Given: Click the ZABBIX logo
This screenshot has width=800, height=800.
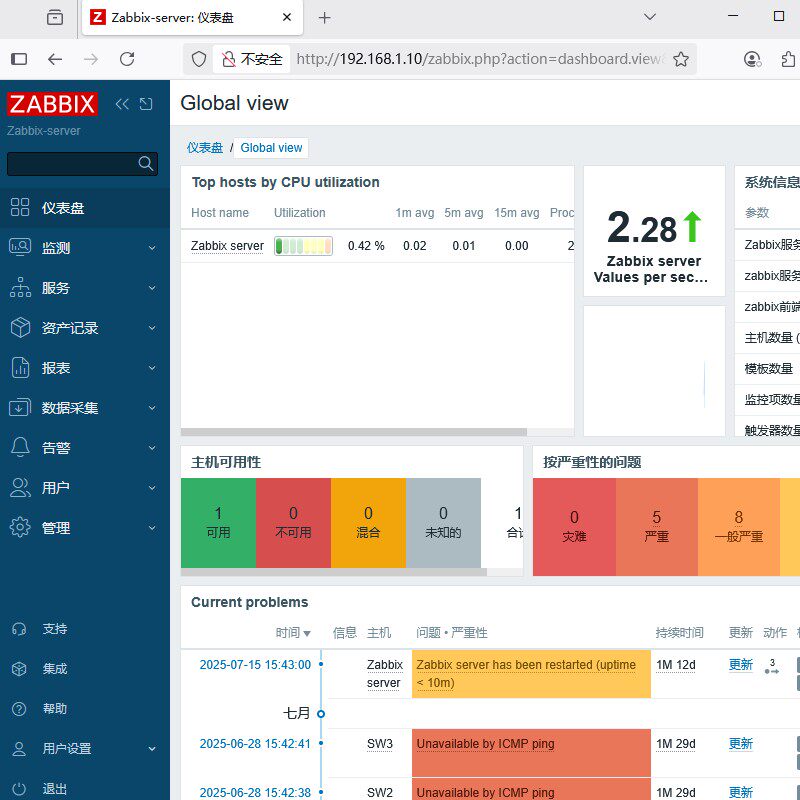Looking at the screenshot, I should [52, 104].
